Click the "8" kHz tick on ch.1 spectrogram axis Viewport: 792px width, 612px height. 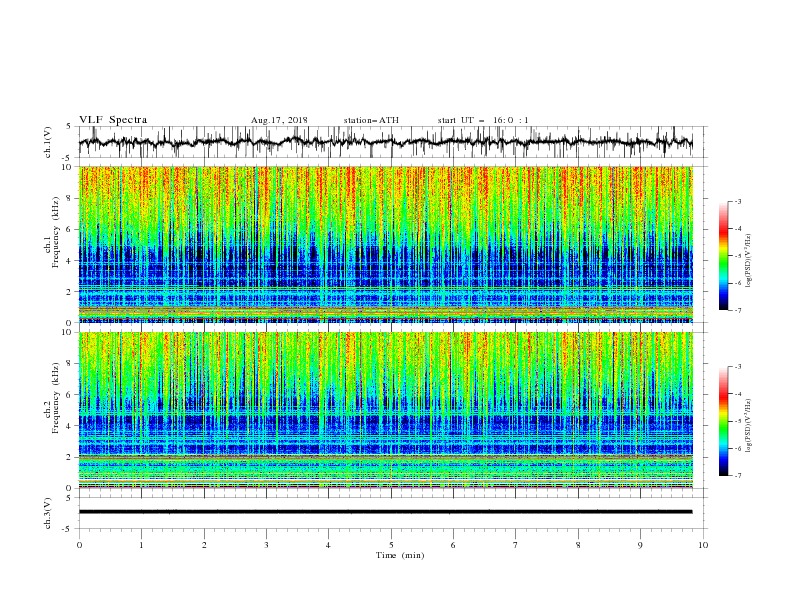point(70,198)
